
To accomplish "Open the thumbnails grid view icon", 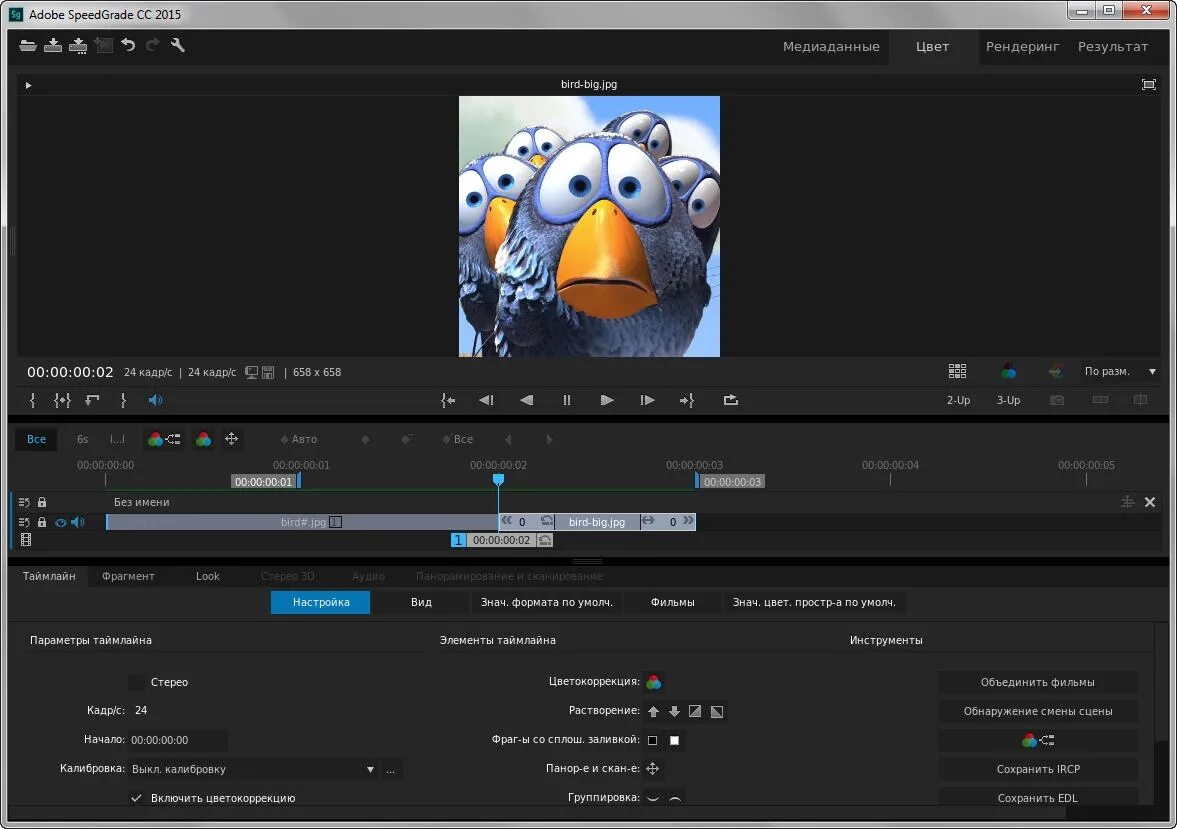I will [957, 371].
